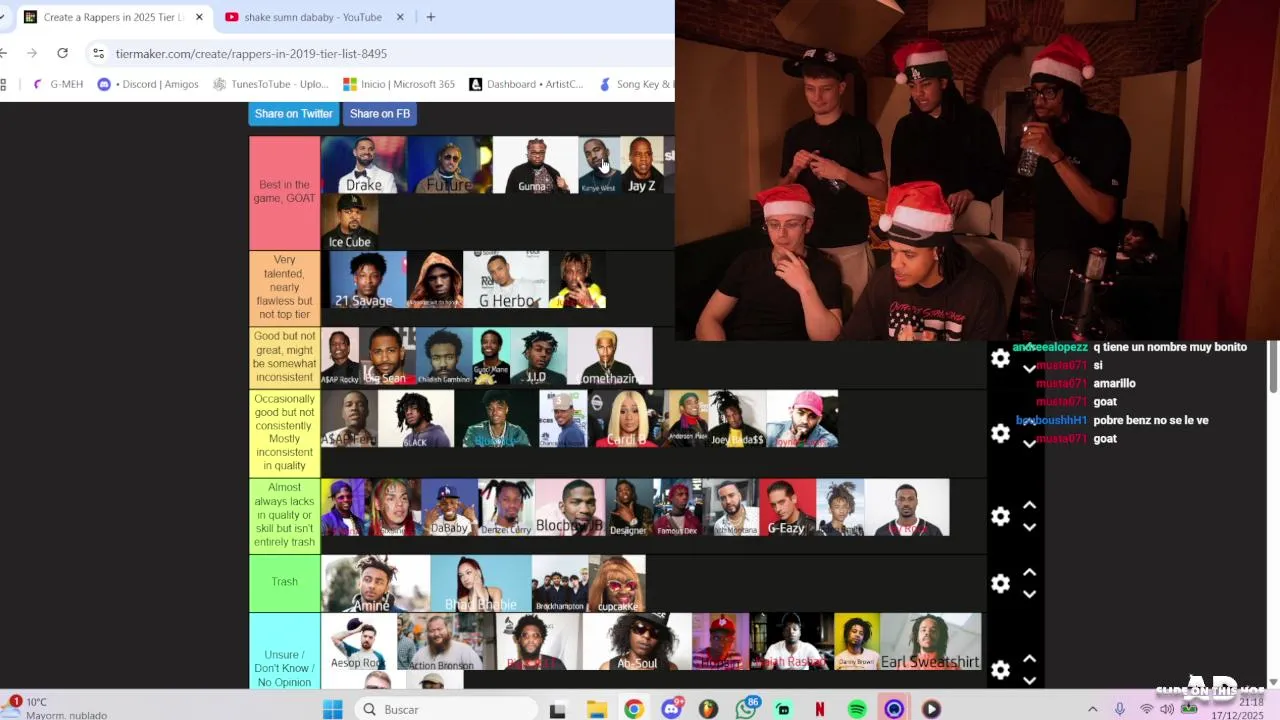
Task: View site information icon beside URL
Action: [x=97, y=53]
